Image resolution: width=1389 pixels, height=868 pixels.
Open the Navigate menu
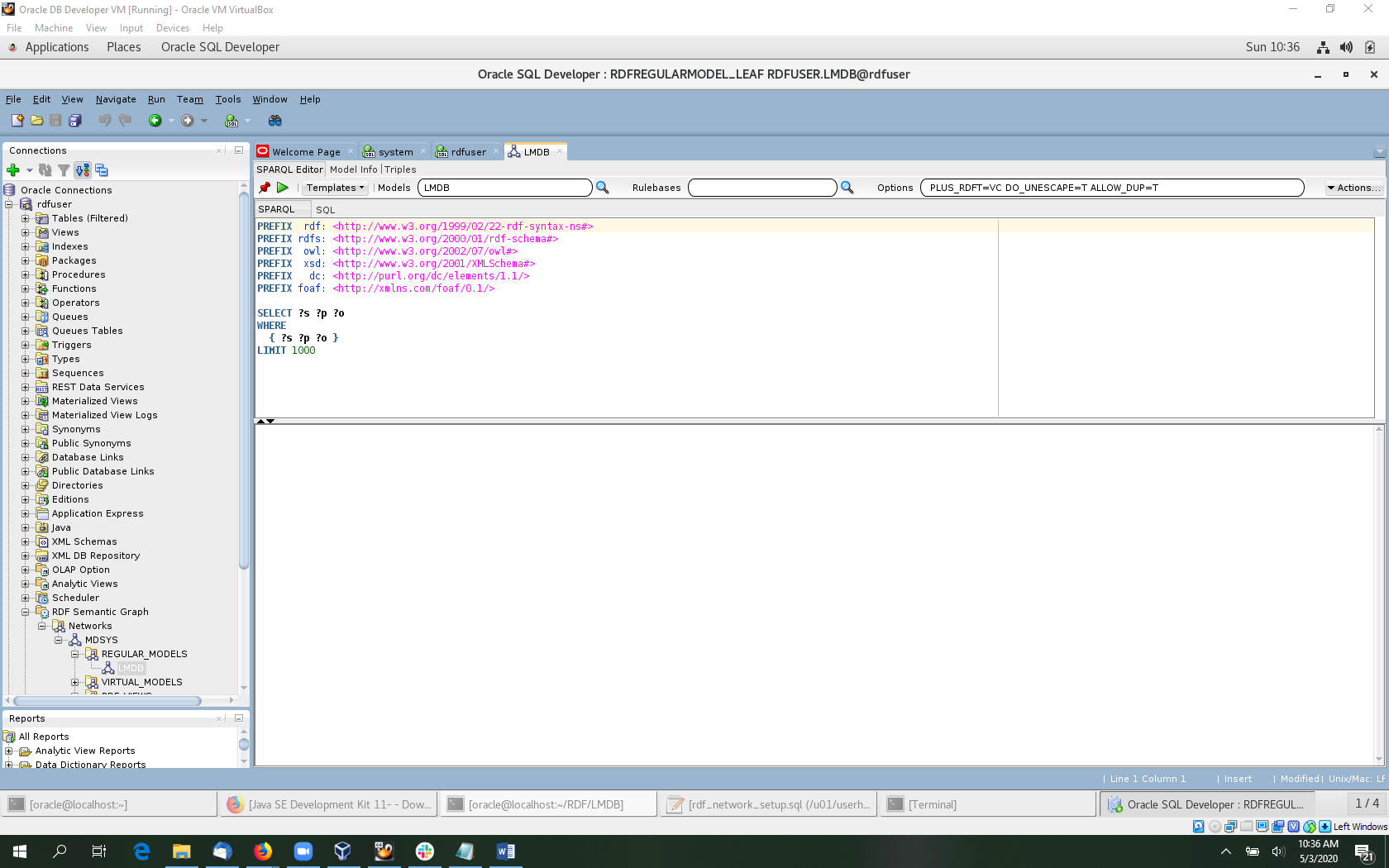pos(115,99)
